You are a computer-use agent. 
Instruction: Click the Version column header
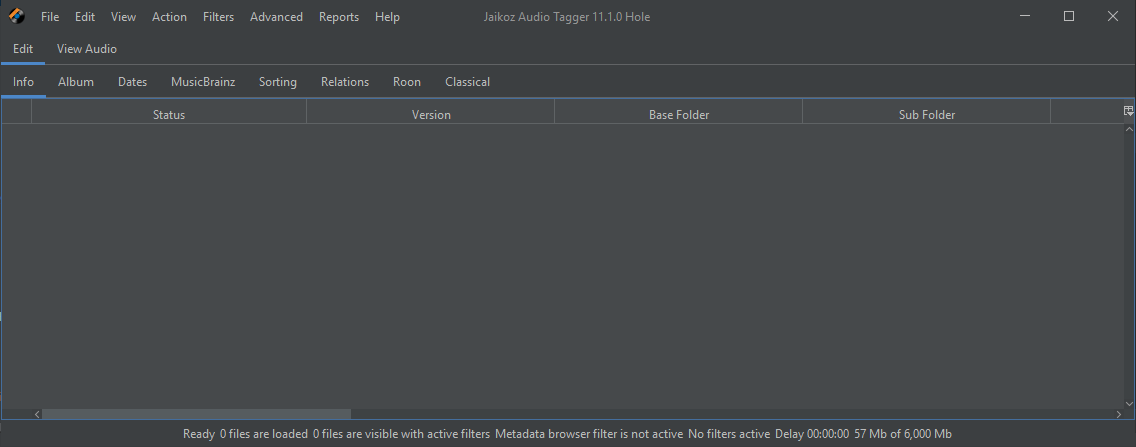tap(431, 114)
